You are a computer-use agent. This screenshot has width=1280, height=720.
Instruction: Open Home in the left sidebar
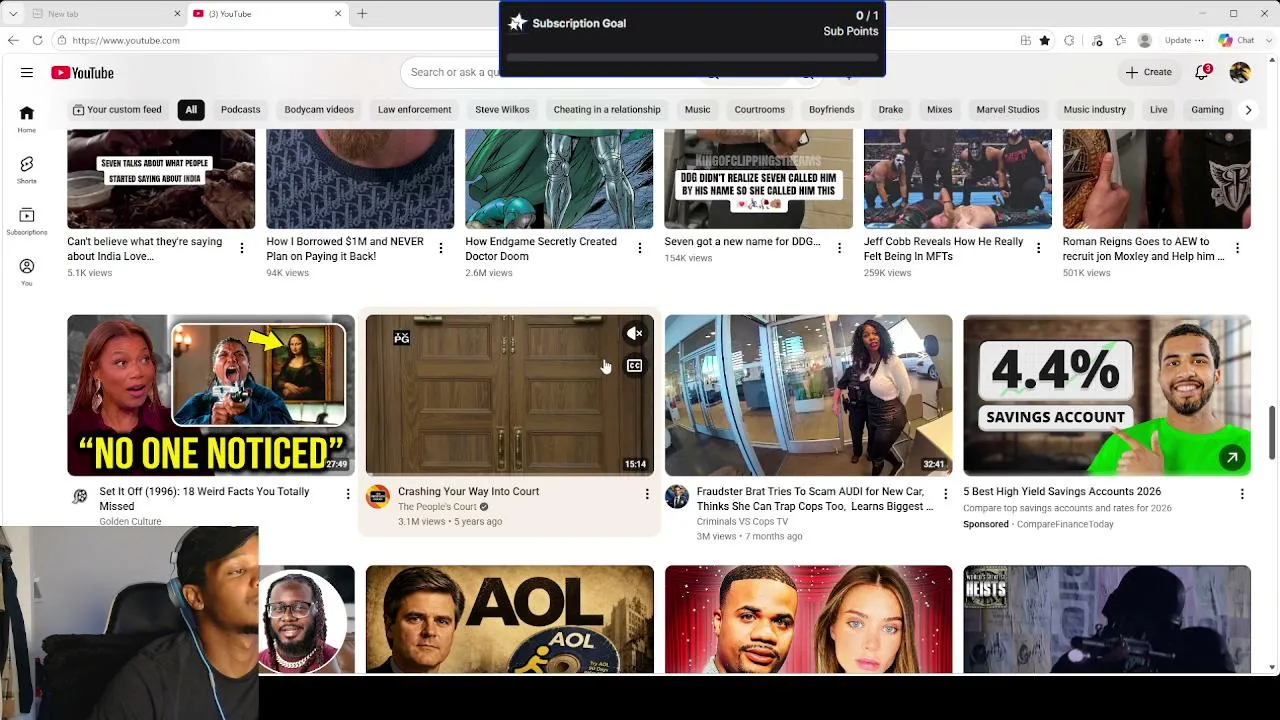[x=27, y=119]
